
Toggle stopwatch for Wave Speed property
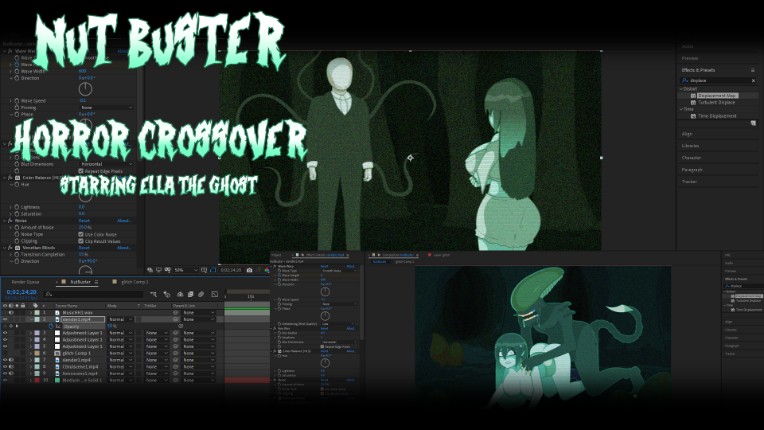tap(17, 101)
